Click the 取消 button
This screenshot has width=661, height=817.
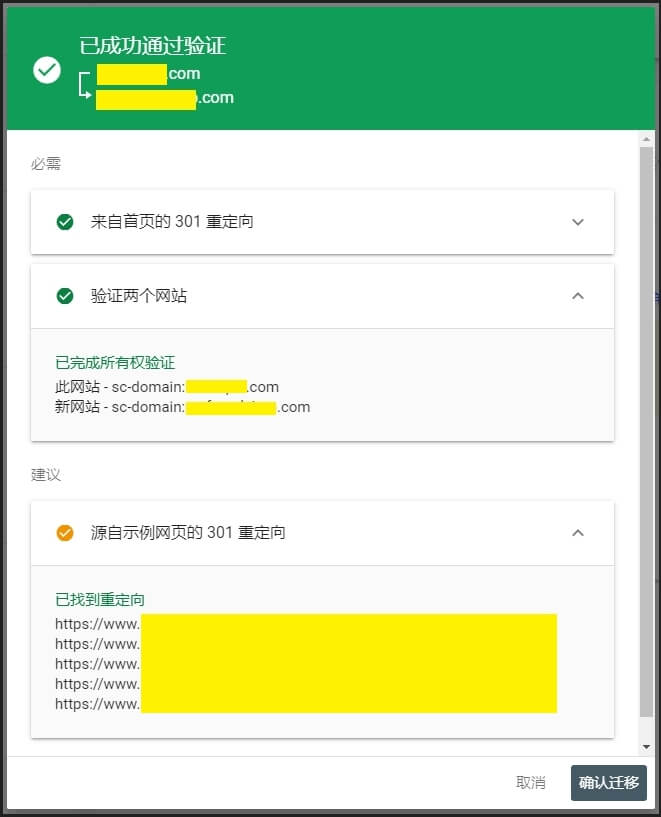[530, 783]
